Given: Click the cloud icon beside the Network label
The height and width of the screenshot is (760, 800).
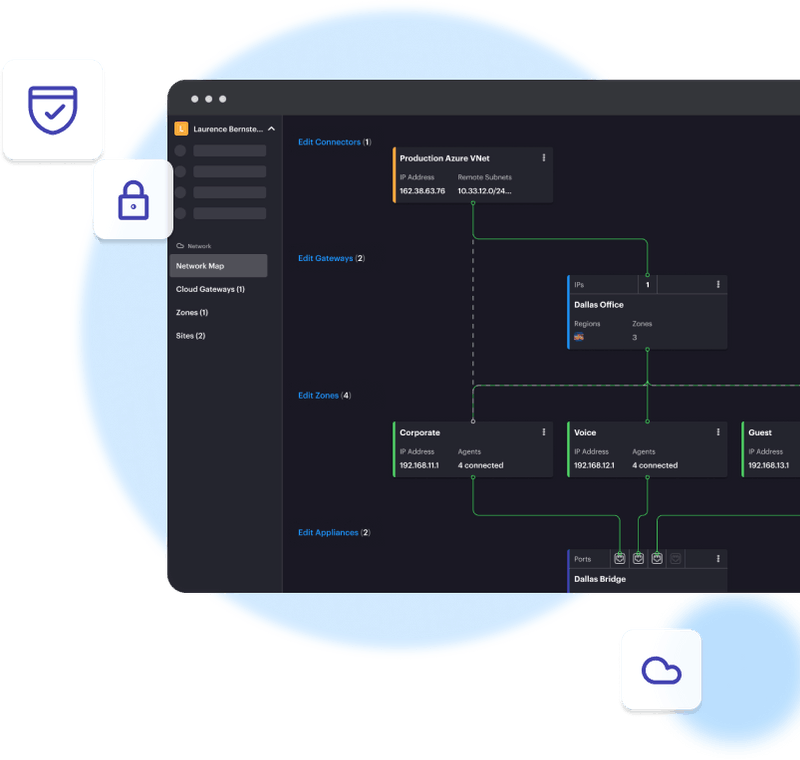Looking at the screenshot, I should (x=179, y=245).
